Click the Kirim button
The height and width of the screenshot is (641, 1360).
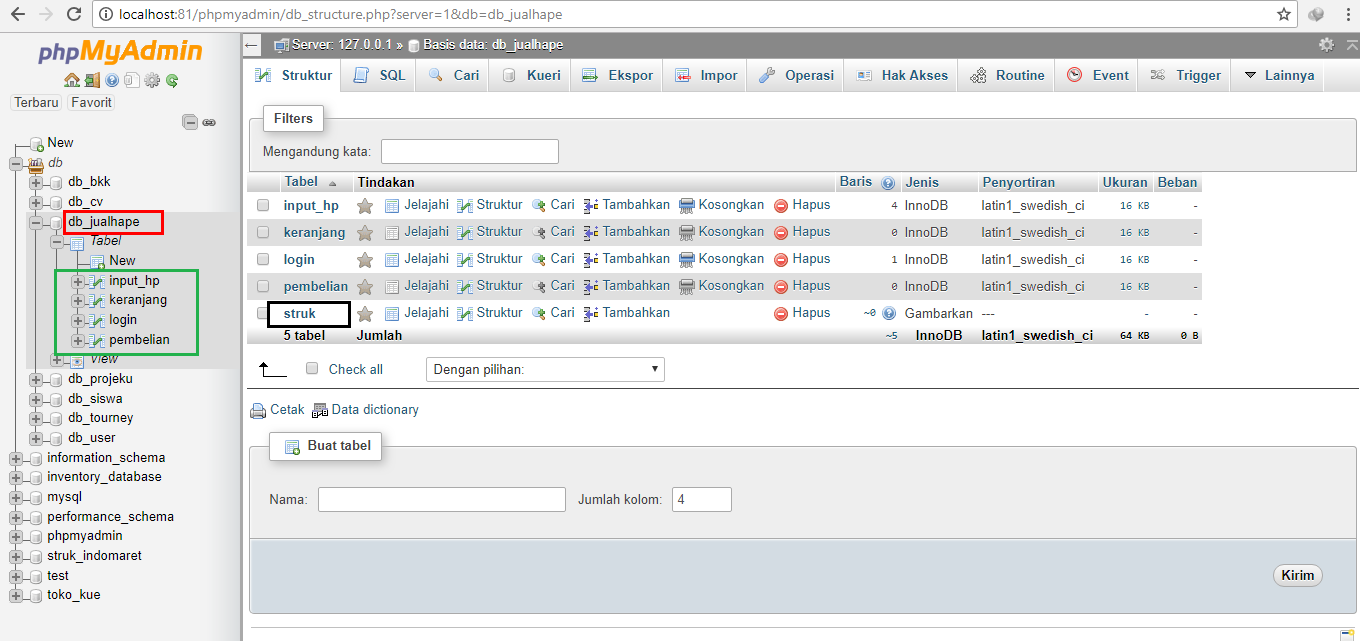tap(1297, 575)
